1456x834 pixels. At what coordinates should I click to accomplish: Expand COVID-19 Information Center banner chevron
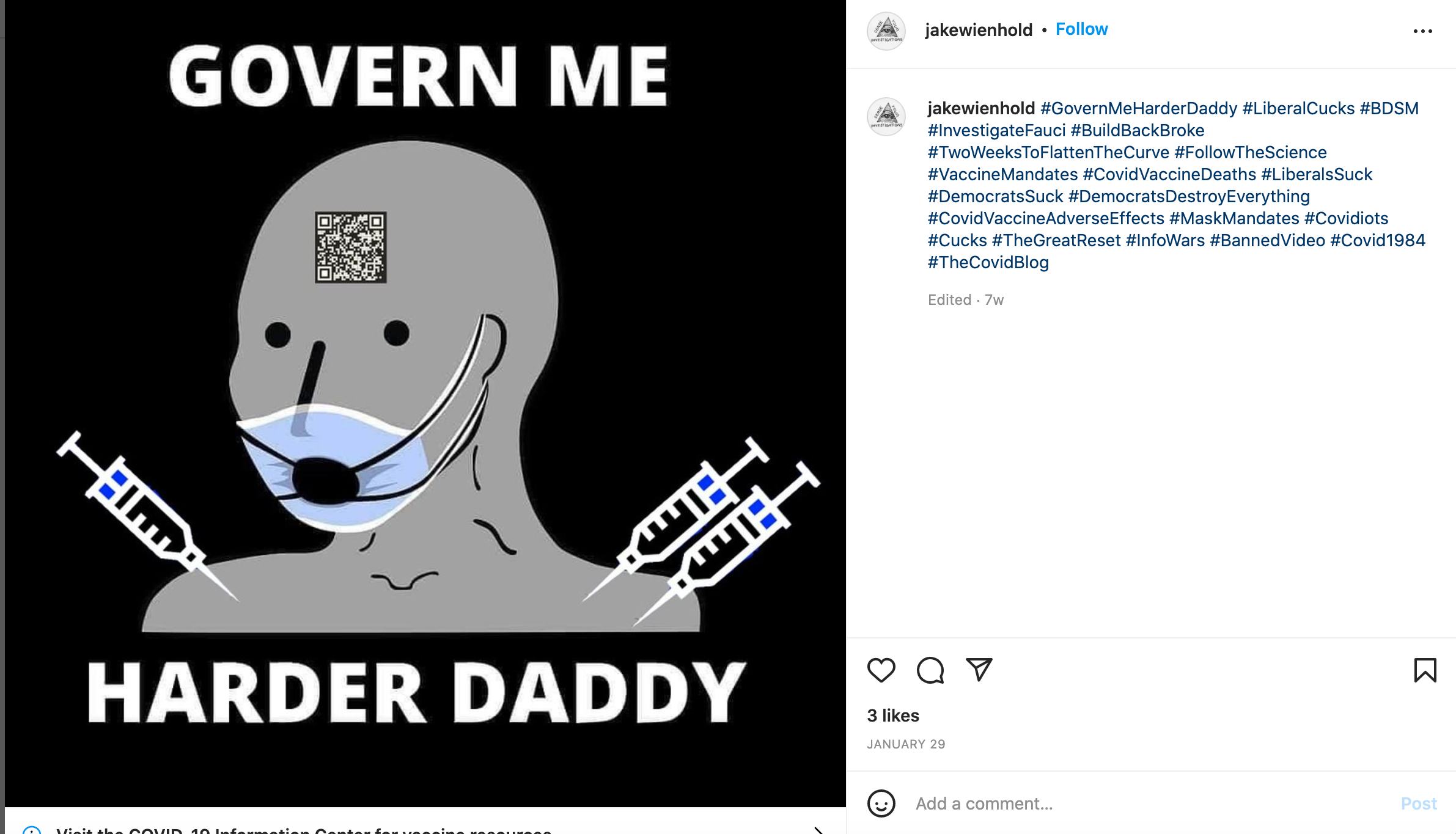click(819, 829)
